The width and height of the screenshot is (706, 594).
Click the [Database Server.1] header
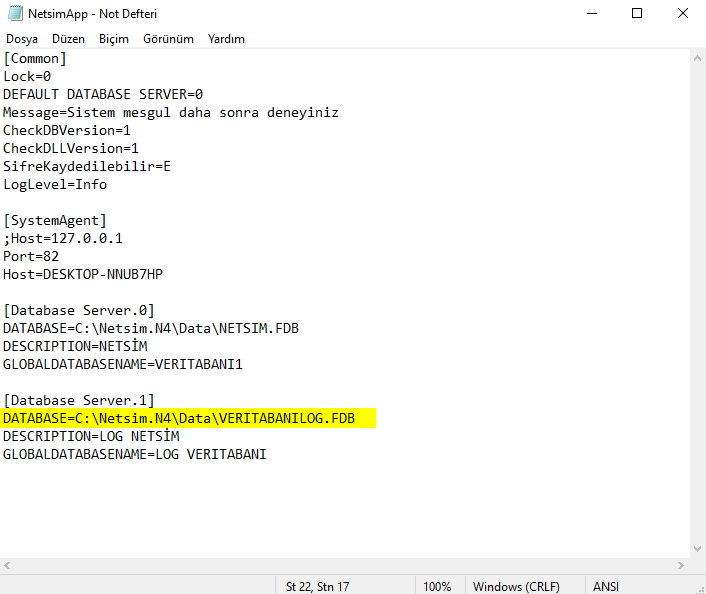click(79, 401)
